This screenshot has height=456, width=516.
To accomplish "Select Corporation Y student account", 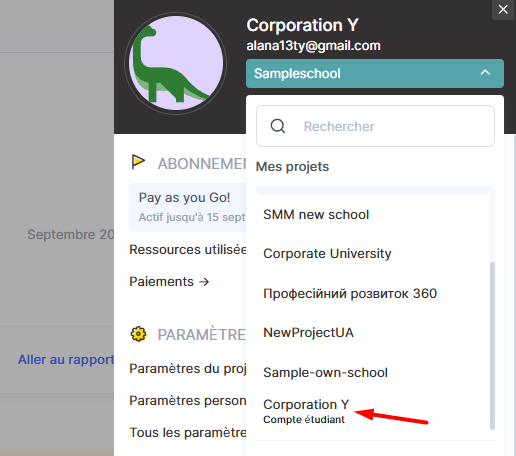I will point(306,411).
